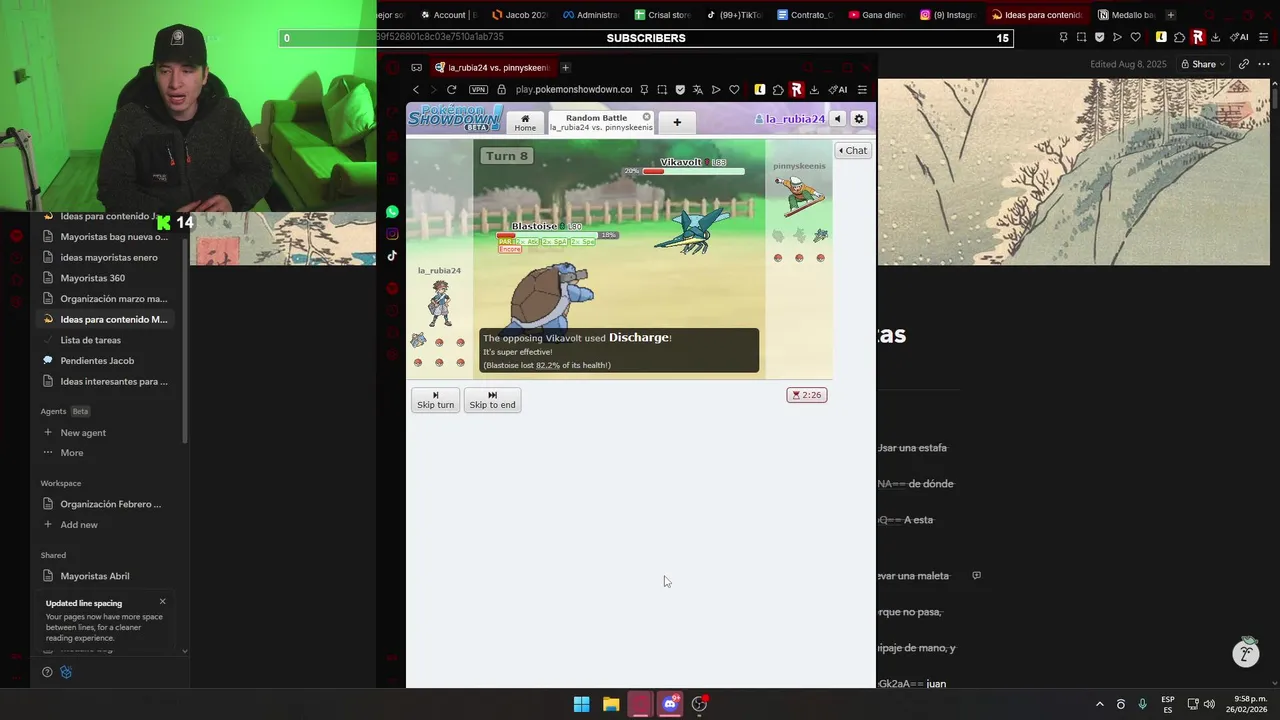This screenshot has width=1280, height=720.
Task: Click floating Notion AI face icon
Action: click(1246, 654)
